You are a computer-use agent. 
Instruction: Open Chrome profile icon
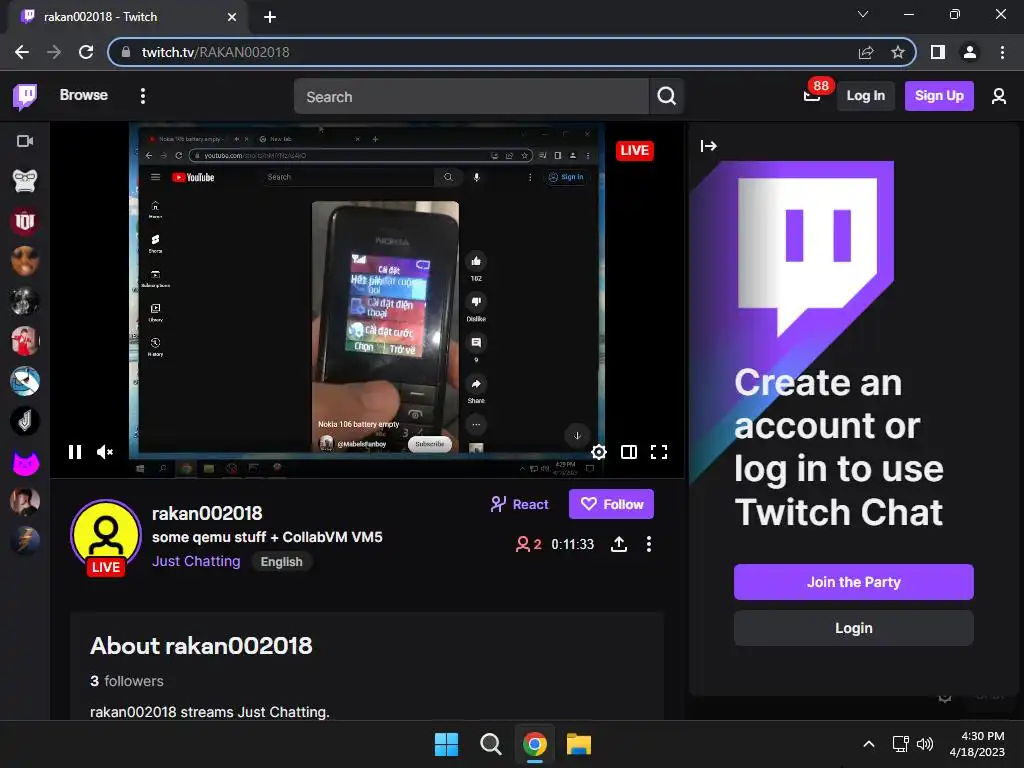coord(970,52)
